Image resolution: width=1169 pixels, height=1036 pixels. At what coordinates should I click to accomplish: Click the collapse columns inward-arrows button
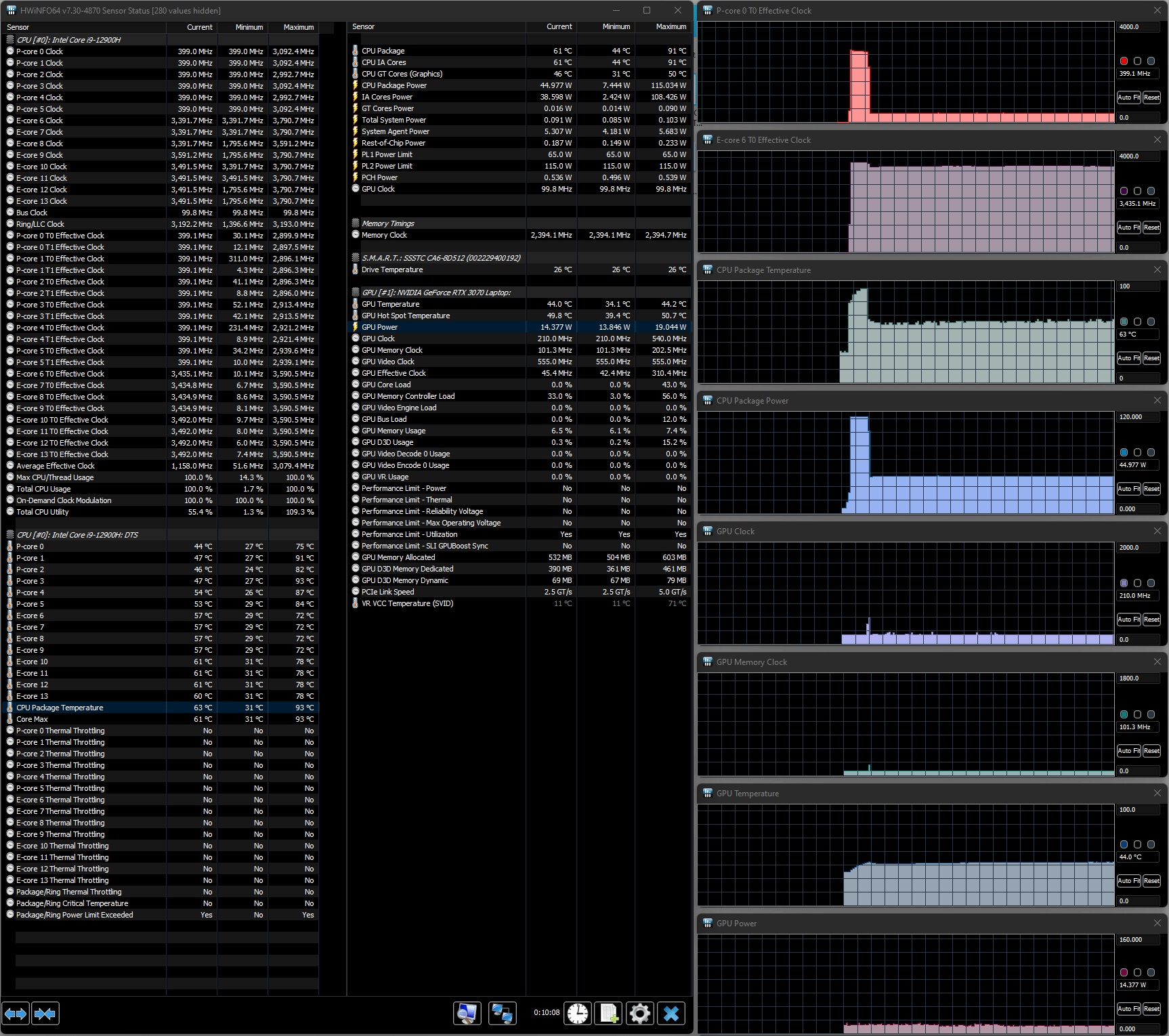click(45, 1014)
